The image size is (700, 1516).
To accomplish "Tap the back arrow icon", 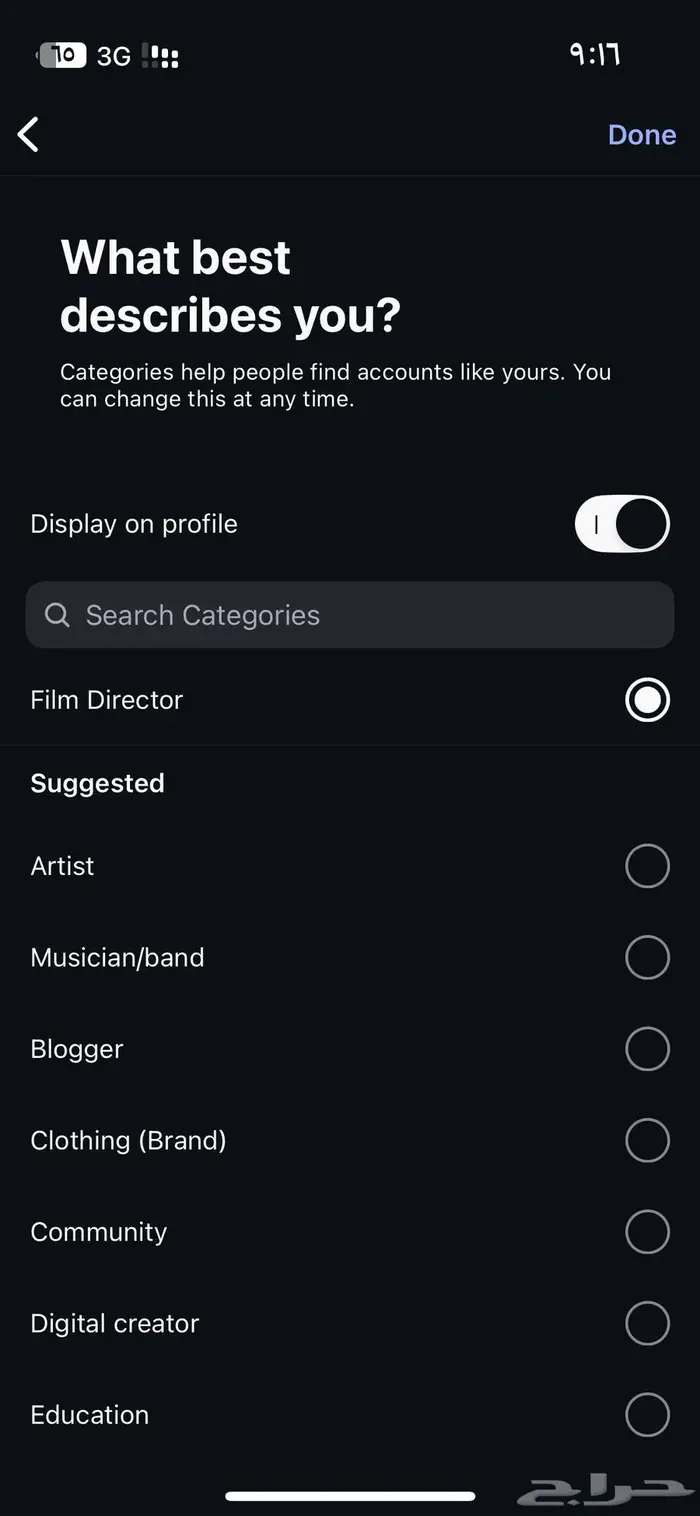I will (29, 134).
